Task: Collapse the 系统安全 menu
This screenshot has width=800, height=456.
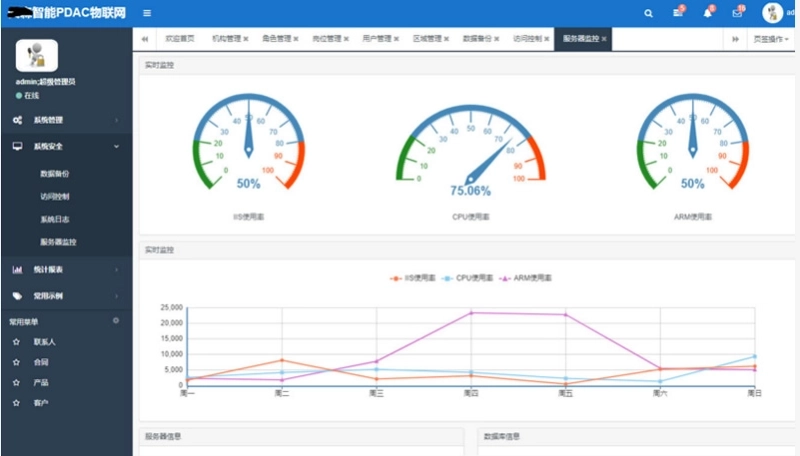Action: coord(66,146)
